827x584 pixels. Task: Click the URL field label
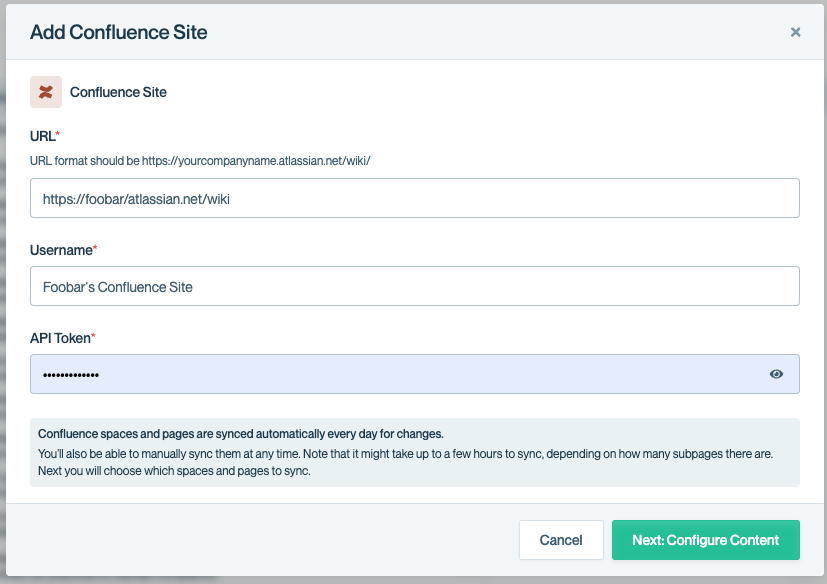coord(44,135)
